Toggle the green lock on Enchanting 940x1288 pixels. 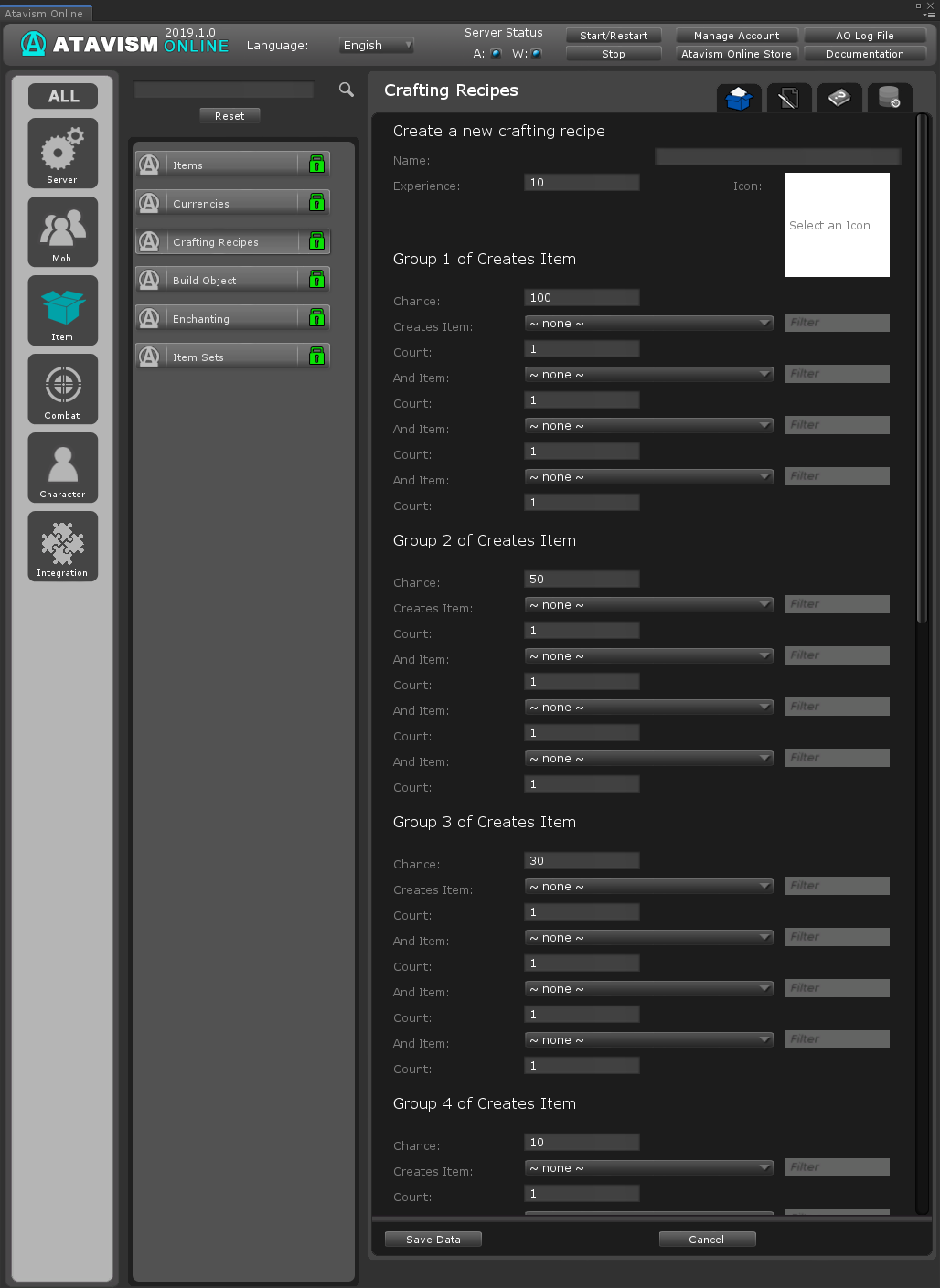coord(316,318)
